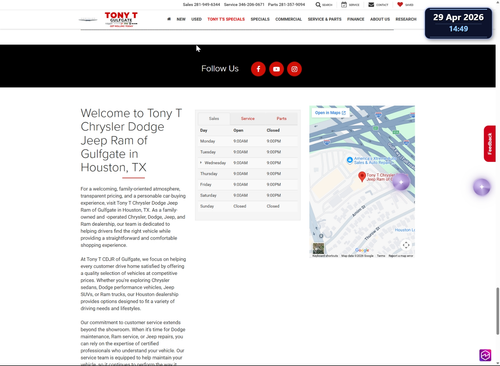Click the Saturday row in hours table

coord(248,195)
